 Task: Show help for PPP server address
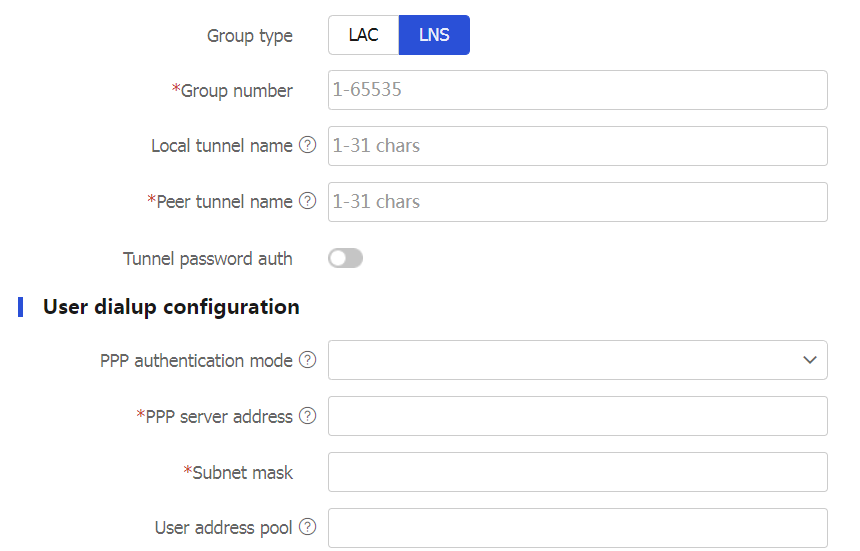tap(308, 416)
